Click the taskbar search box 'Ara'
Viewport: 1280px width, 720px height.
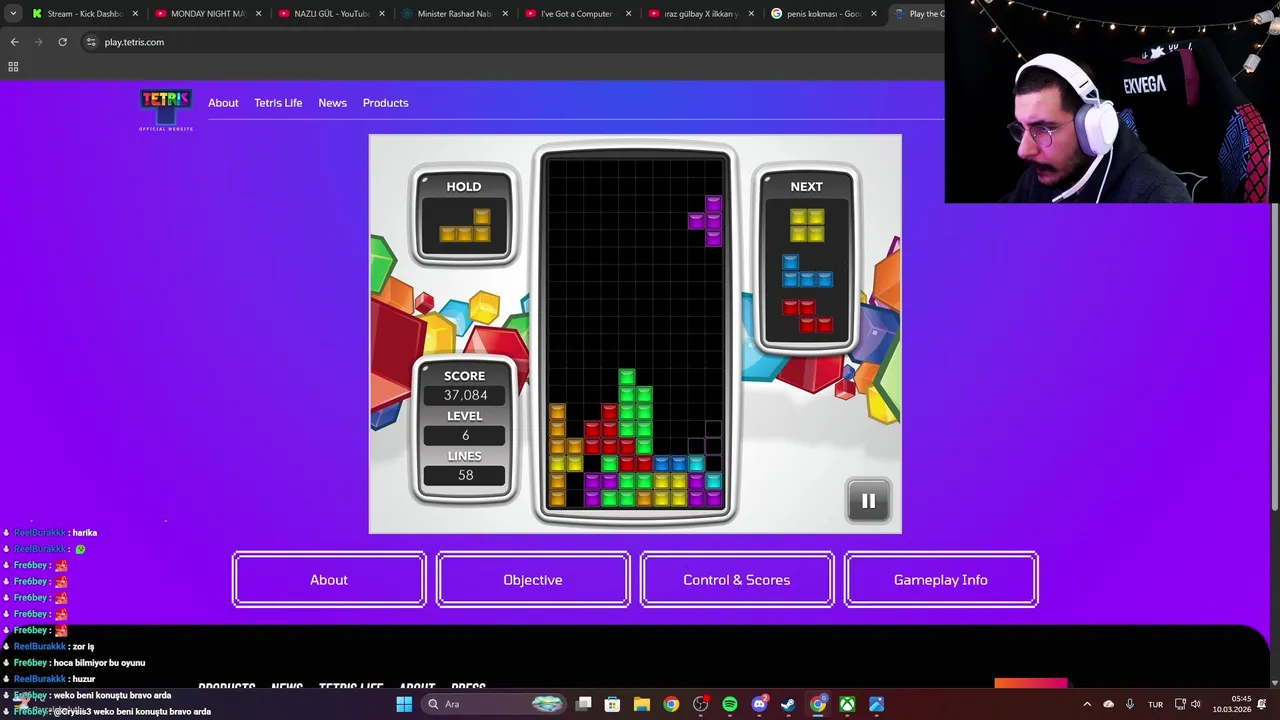click(x=495, y=704)
